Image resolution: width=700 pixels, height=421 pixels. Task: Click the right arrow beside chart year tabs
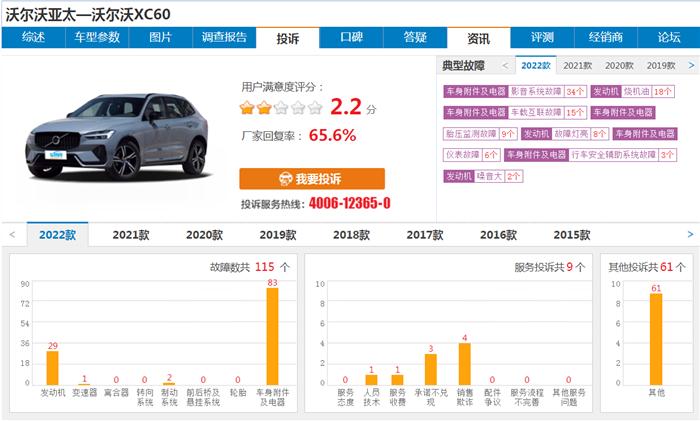coord(691,235)
